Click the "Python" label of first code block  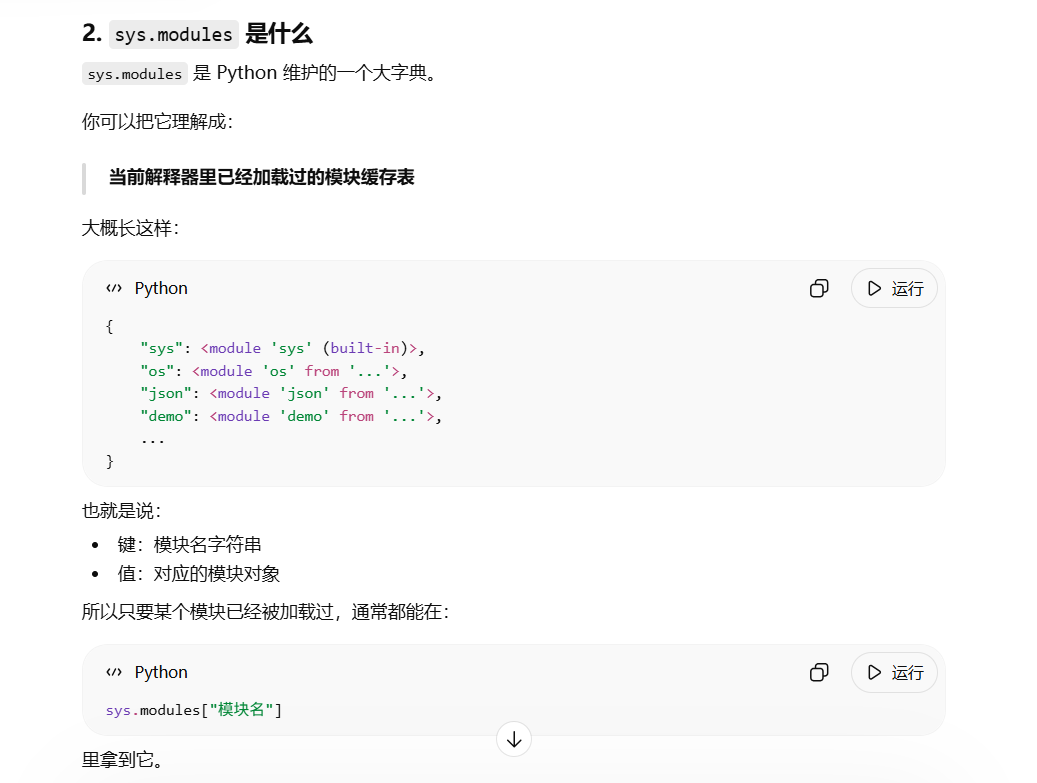[x=161, y=288]
